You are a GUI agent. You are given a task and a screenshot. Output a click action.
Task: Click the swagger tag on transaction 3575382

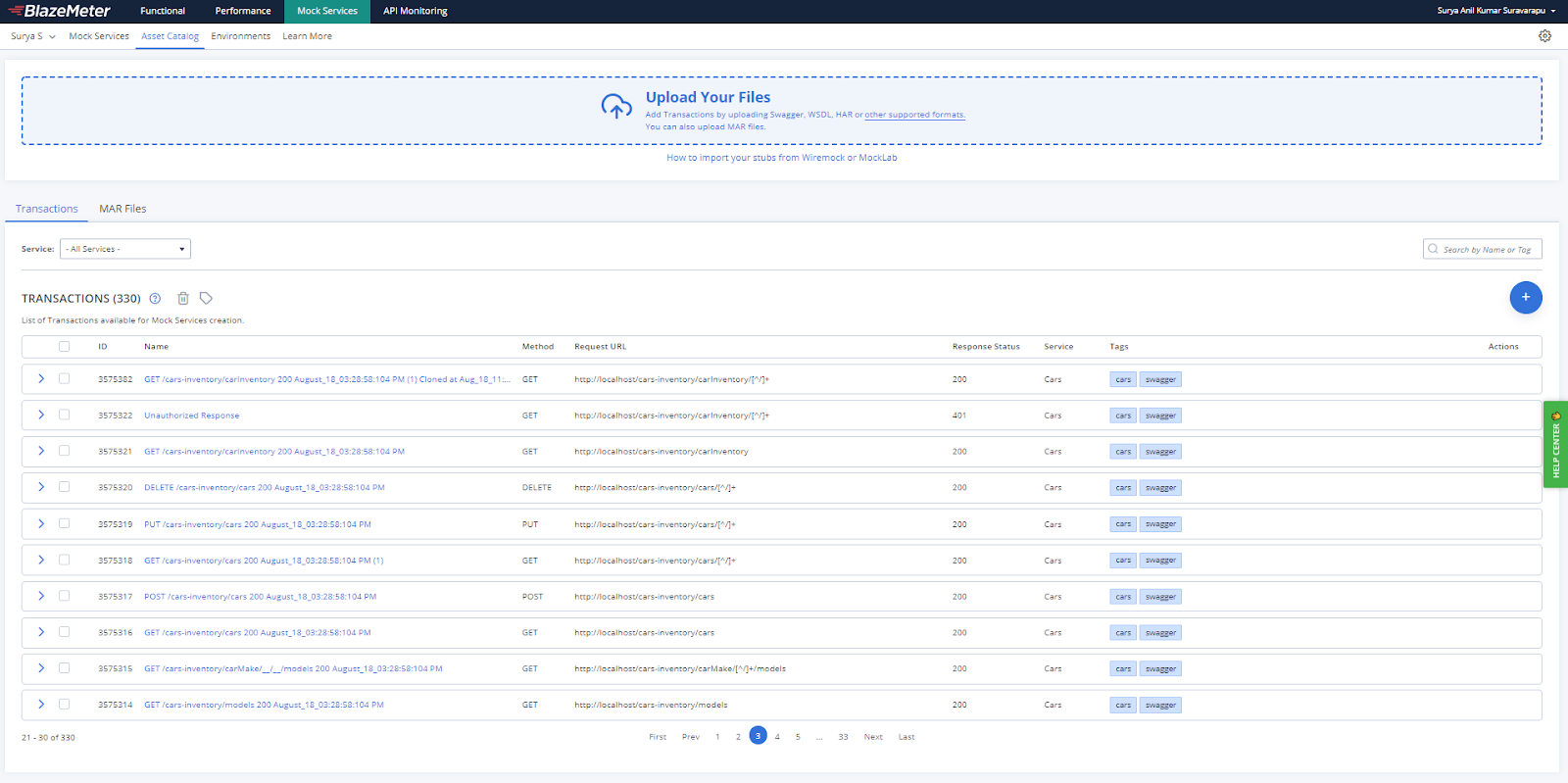coord(1160,379)
